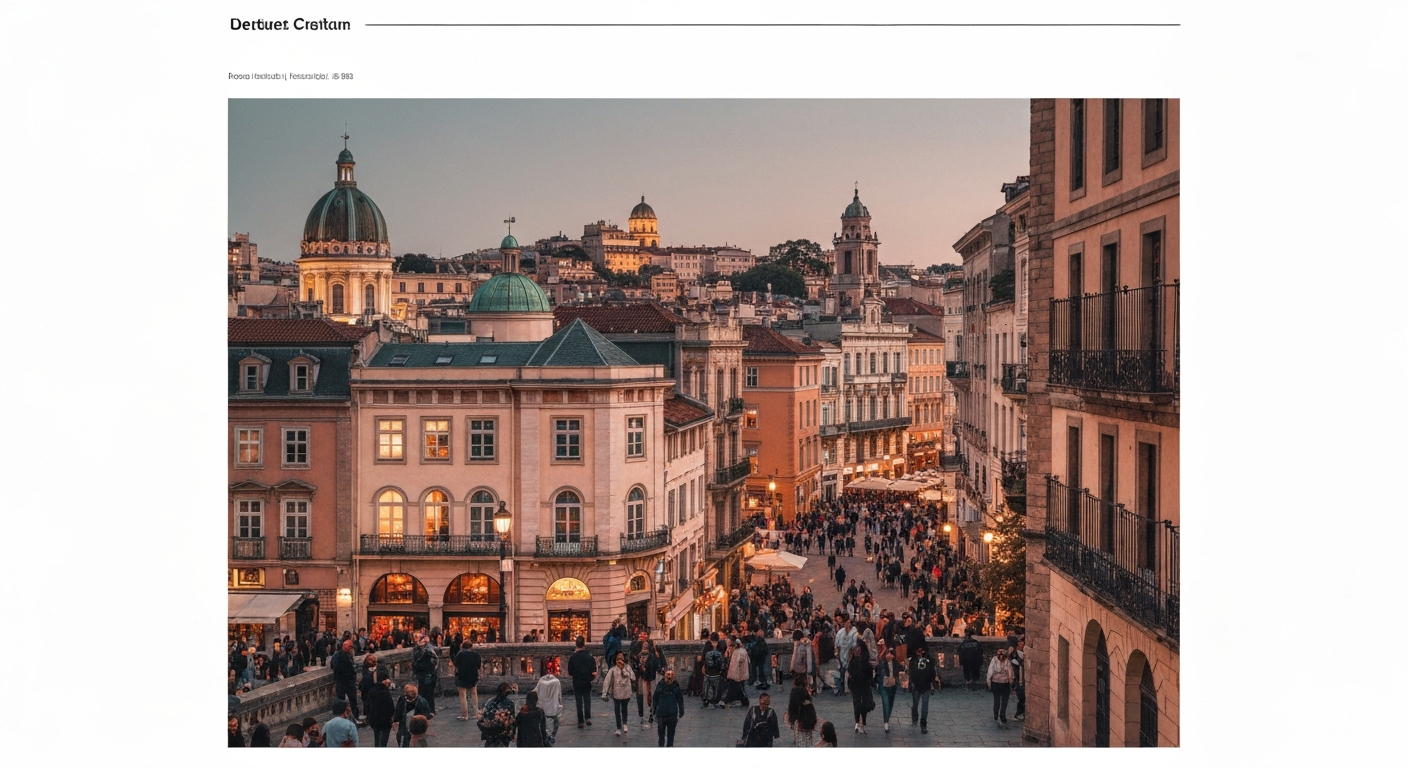Click the small teal dome in the center
This screenshot has width=1408, height=768.
pos(509,292)
